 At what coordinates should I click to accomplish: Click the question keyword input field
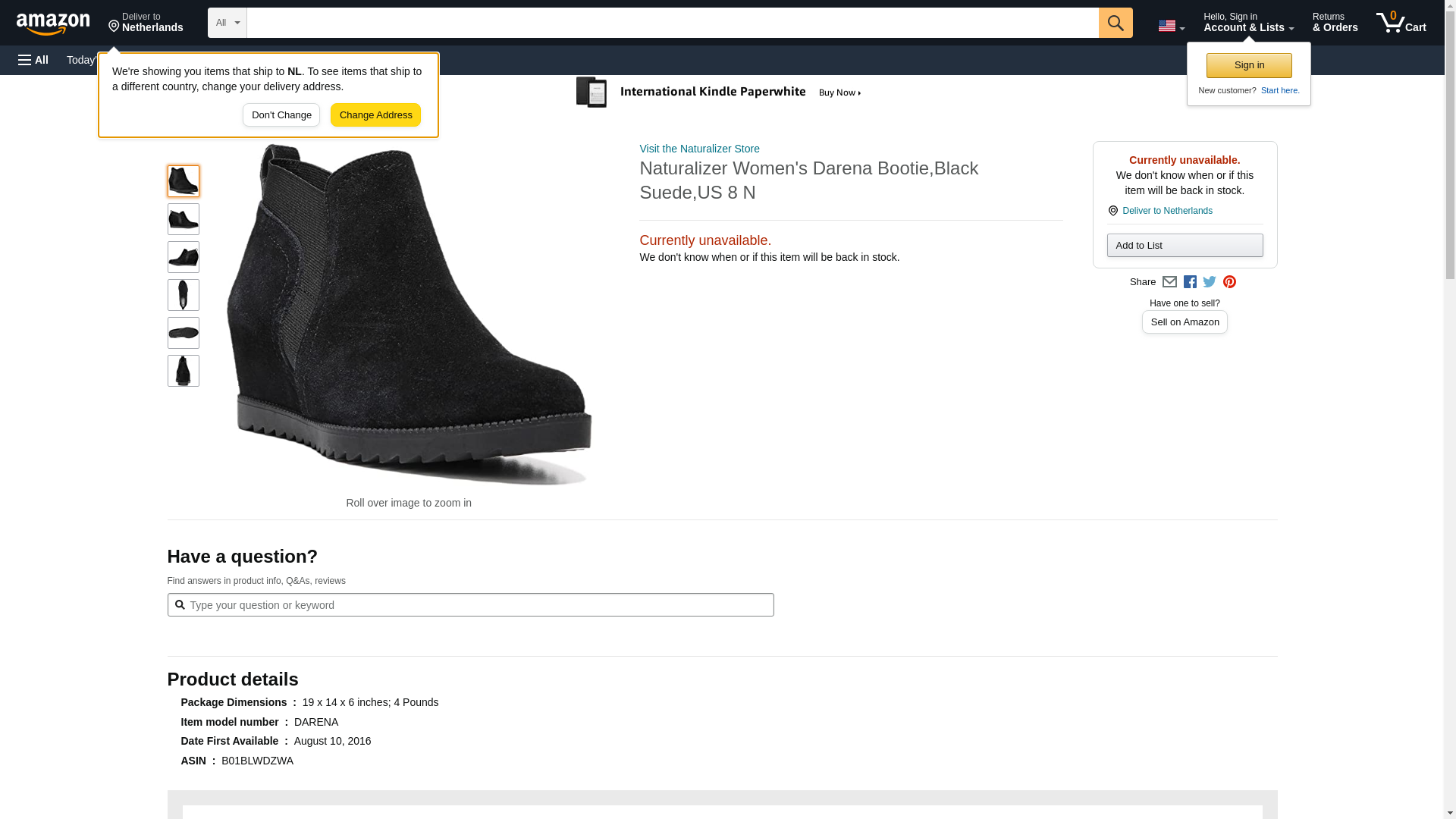(x=470, y=605)
